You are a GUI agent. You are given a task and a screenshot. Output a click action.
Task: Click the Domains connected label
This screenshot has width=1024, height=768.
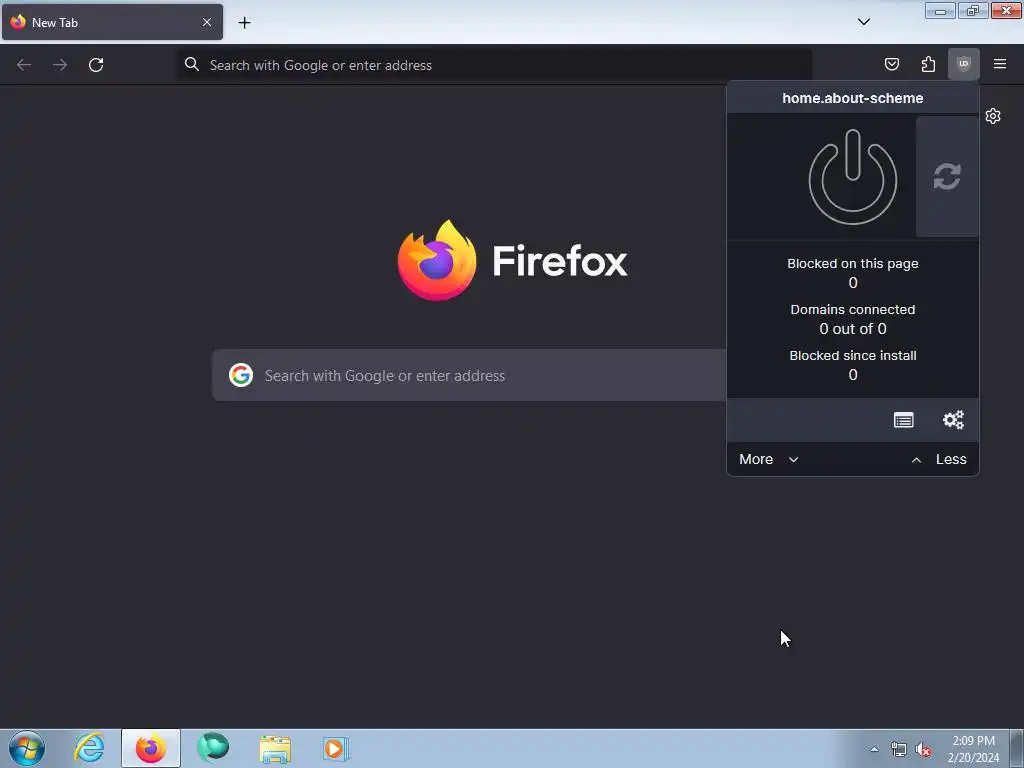click(852, 310)
